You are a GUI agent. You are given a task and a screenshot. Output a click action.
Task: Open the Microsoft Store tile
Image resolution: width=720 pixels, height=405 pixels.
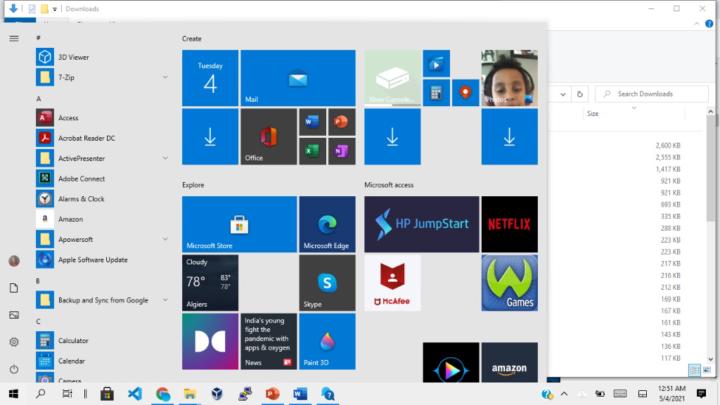click(x=239, y=224)
